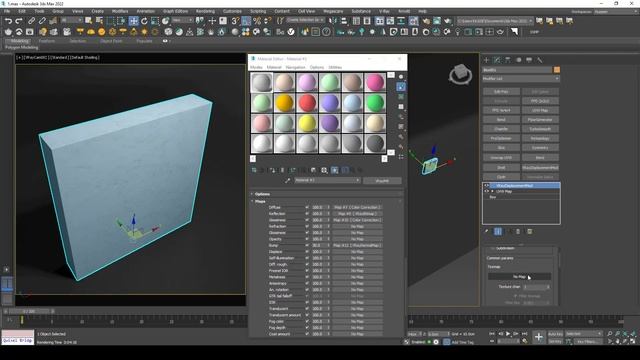This screenshot has width=640, height=360.
Task: Toggle the Translucent map checkbox
Action: click(x=307, y=309)
